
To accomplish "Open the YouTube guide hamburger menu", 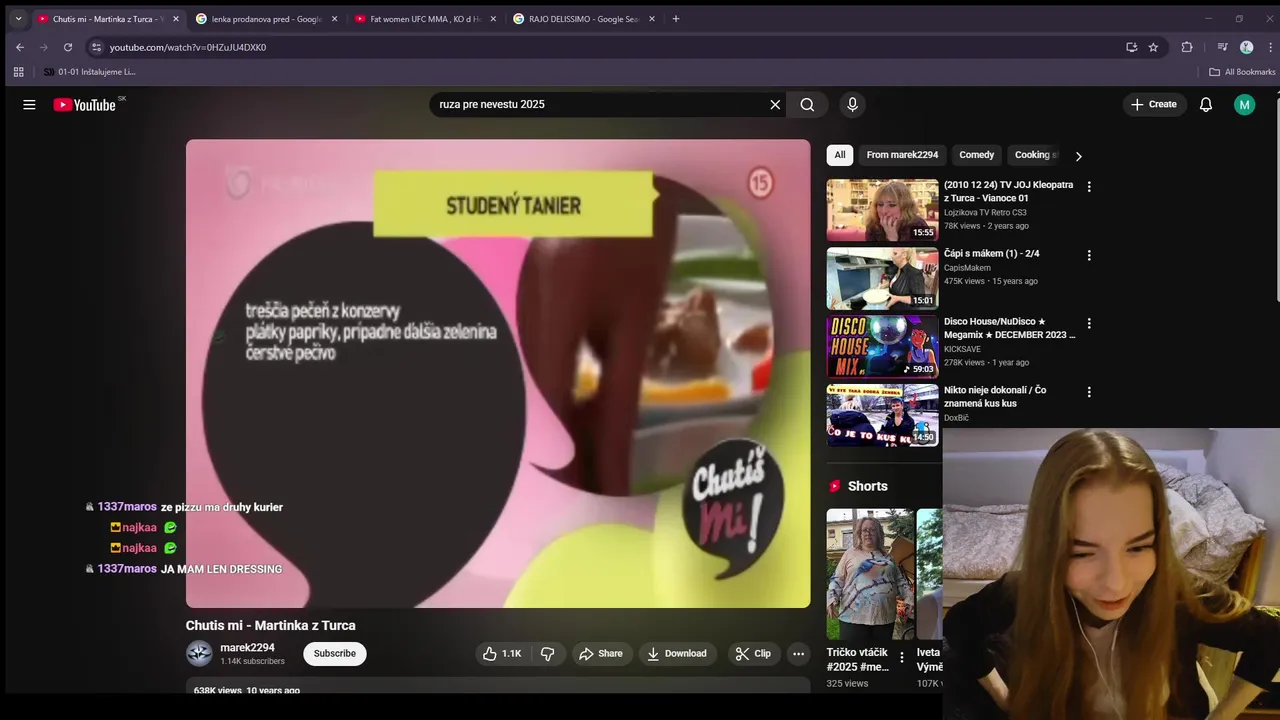I will pos(29,104).
